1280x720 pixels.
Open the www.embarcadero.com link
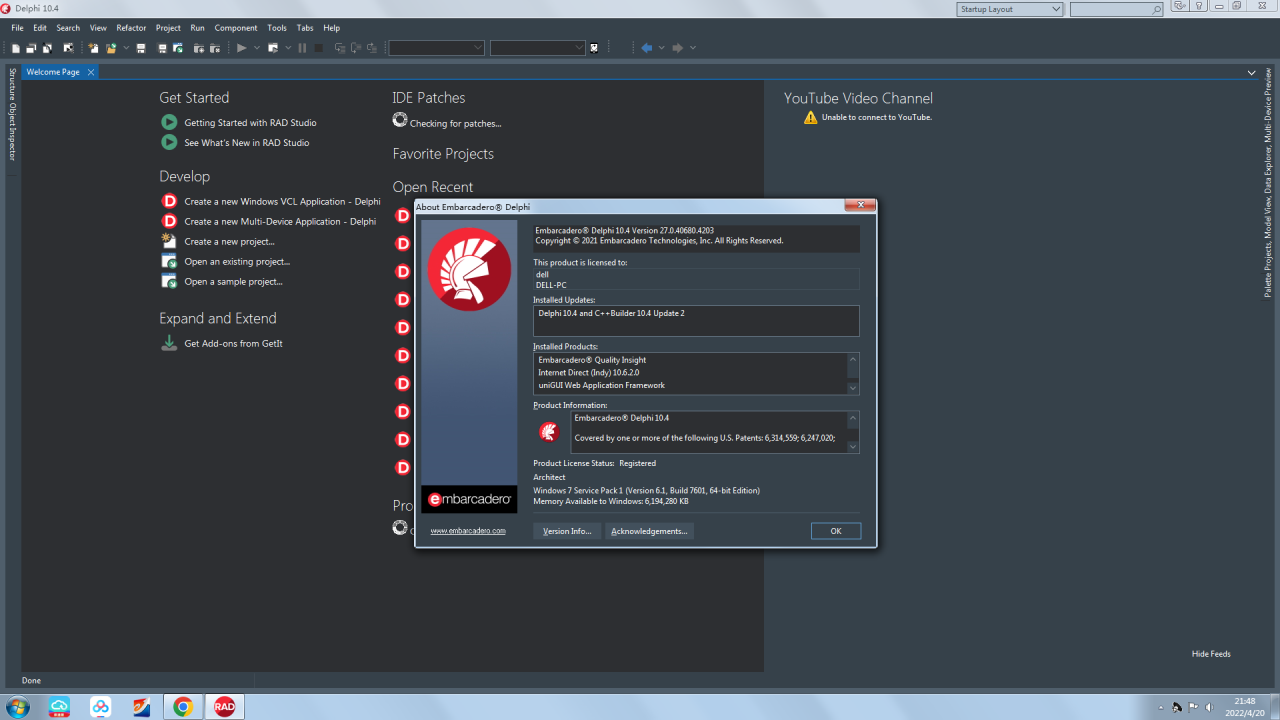click(468, 531)
